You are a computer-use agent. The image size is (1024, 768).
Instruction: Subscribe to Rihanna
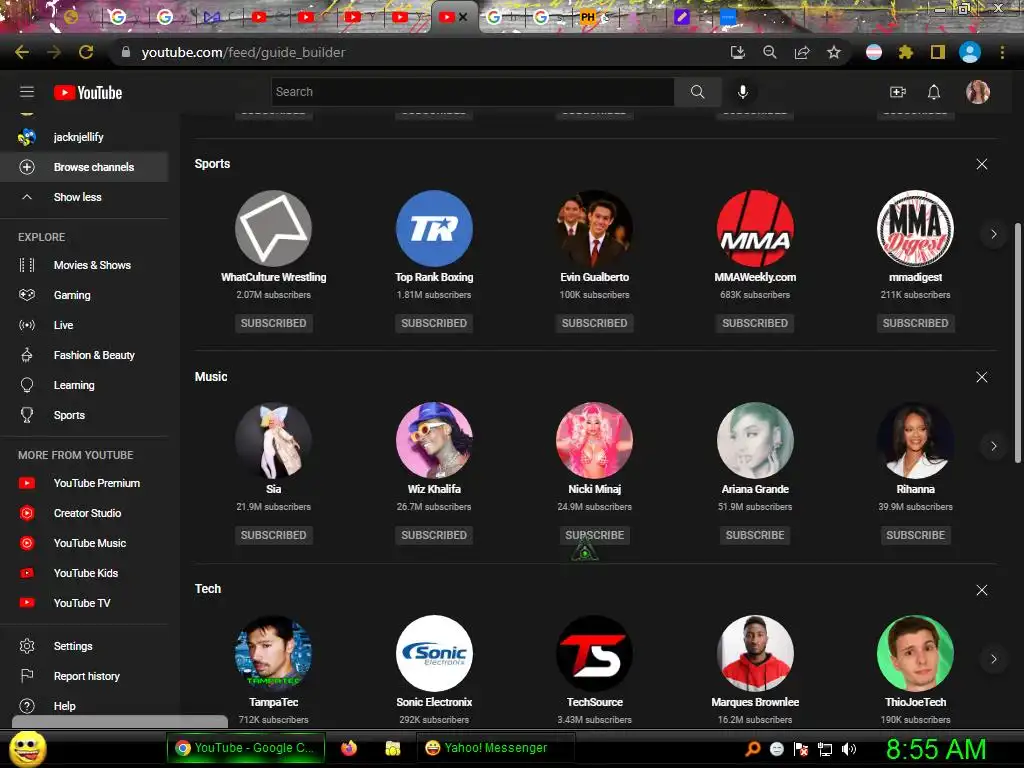916,536
